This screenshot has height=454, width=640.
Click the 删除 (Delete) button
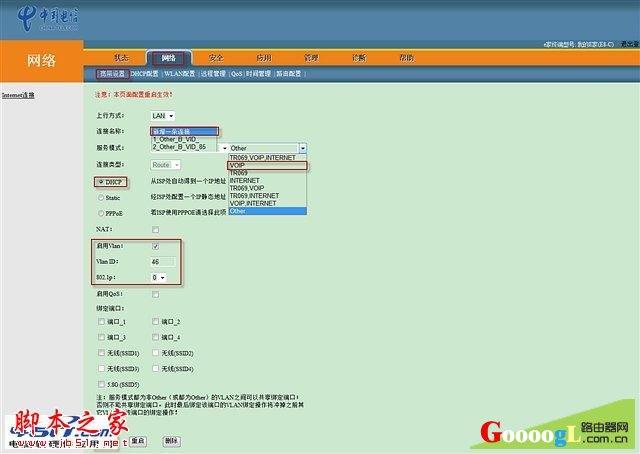(171, 440)
